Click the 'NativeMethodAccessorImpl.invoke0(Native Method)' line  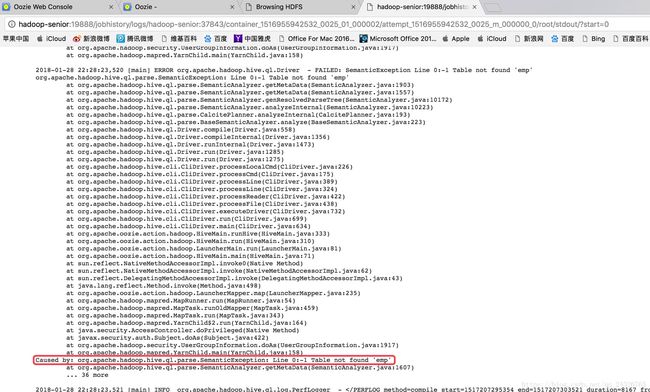pos(185,264)
